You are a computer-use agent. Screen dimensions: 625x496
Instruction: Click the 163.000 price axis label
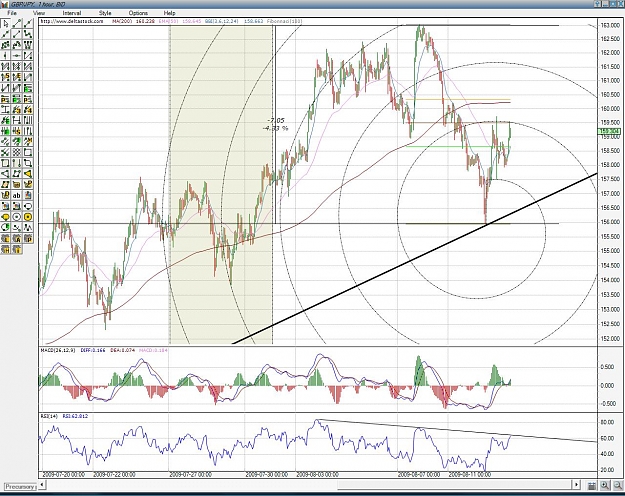coord(609,26)
